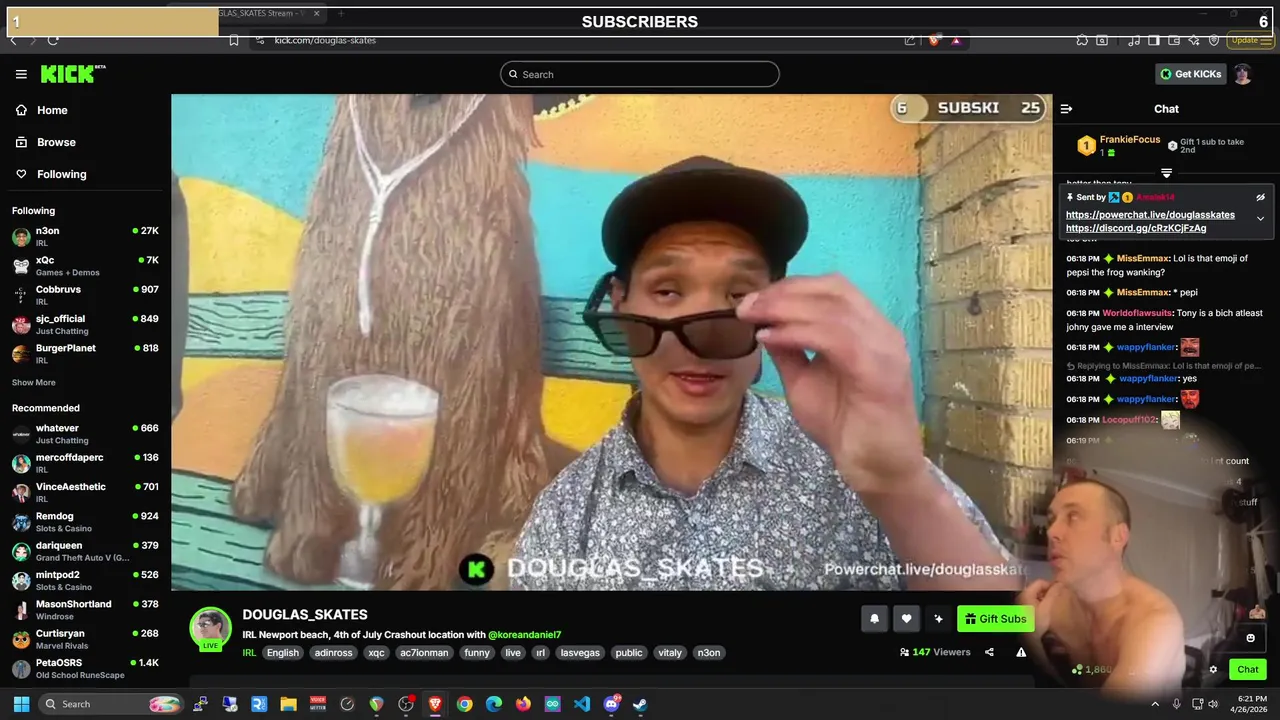Open Leo AI sparkle icon

(x=1194, y=40)
